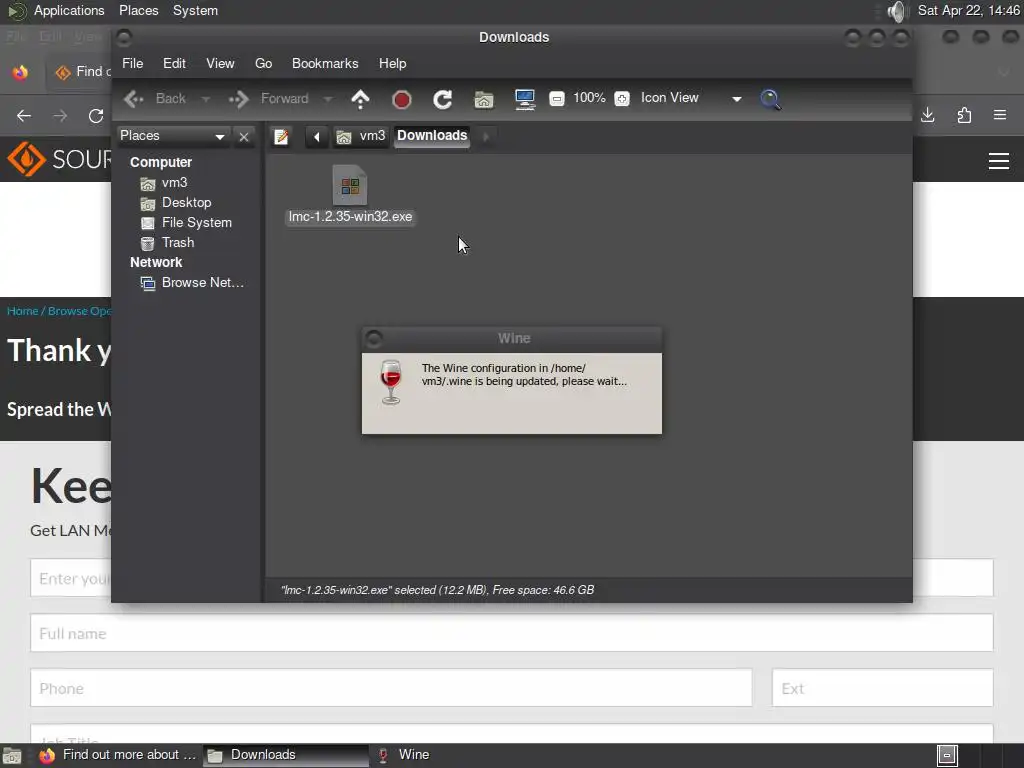Screen dimensions: 1024x768
Task: Open Firefox extensions puzzle icon
Action: click(x=964, y=116)
